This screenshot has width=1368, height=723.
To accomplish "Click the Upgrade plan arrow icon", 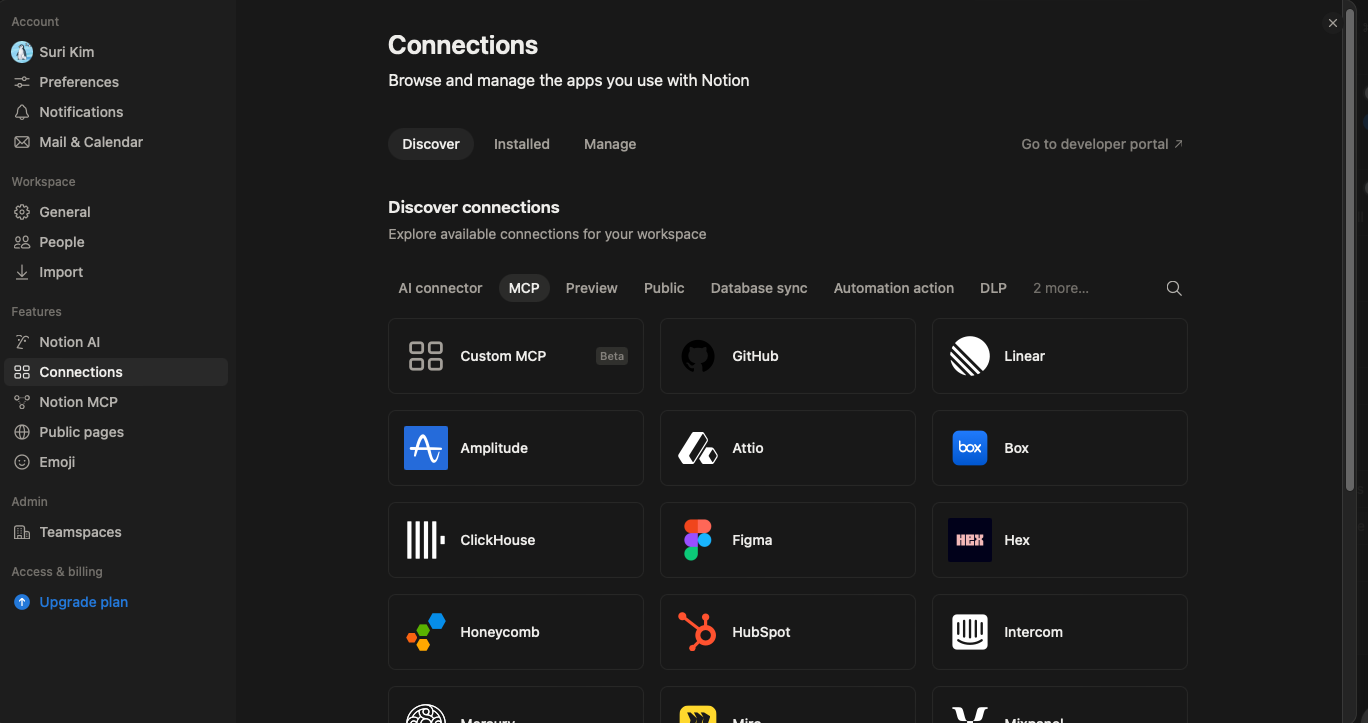I will pyautogui.click(x=22, y=602).
